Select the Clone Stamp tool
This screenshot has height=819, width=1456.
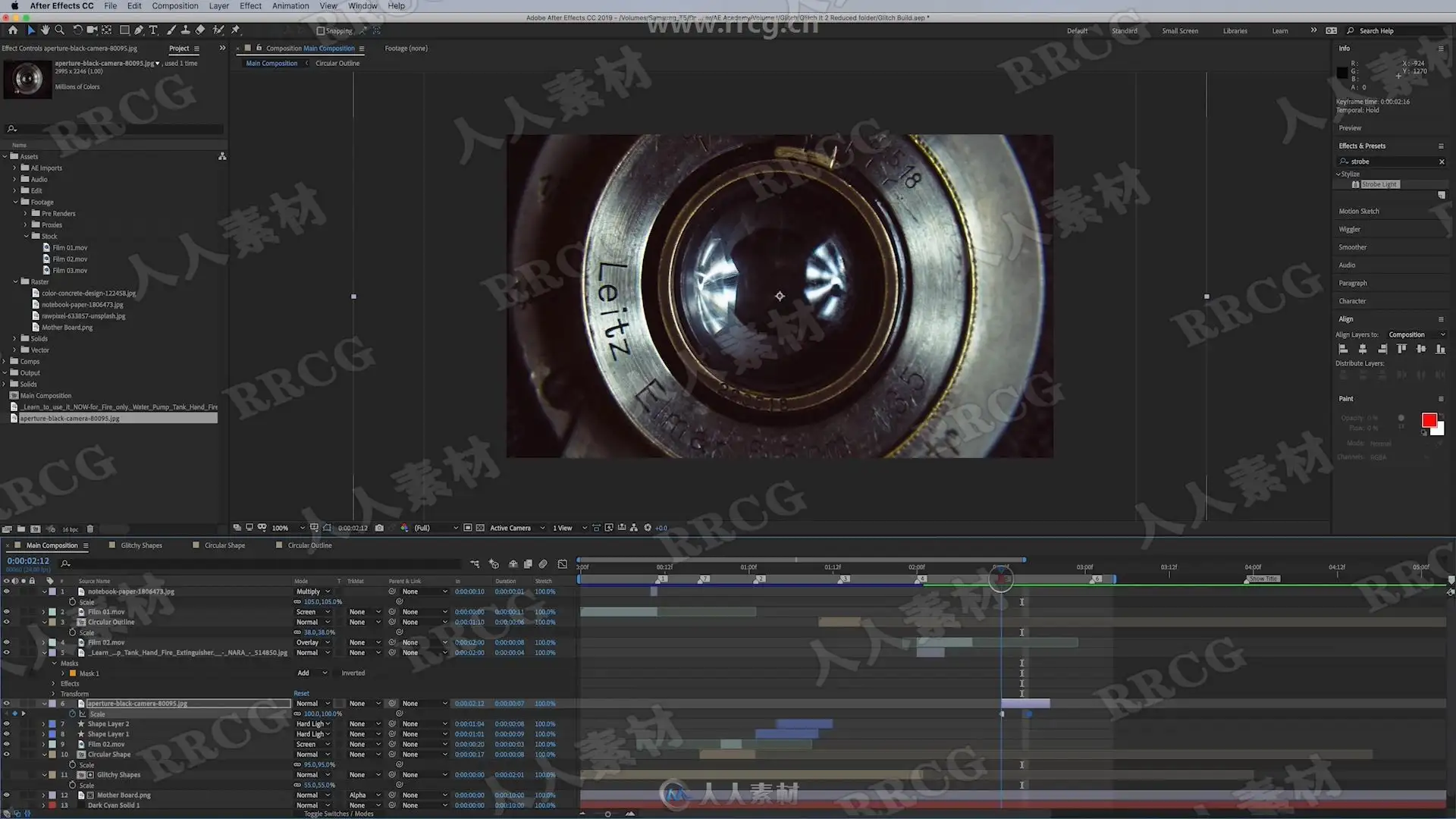tap(185, 30)
